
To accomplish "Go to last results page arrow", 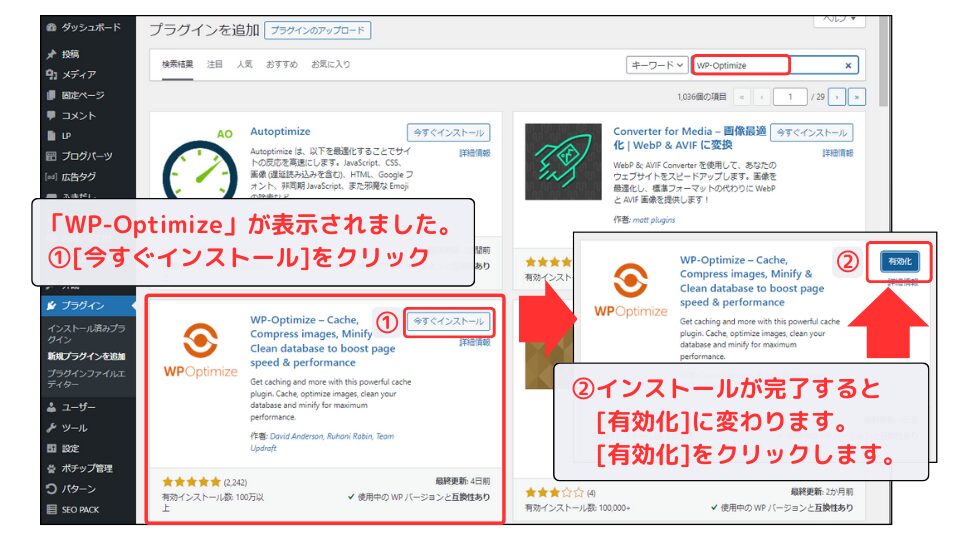I will pyautogui.click(x=857, y=97).
